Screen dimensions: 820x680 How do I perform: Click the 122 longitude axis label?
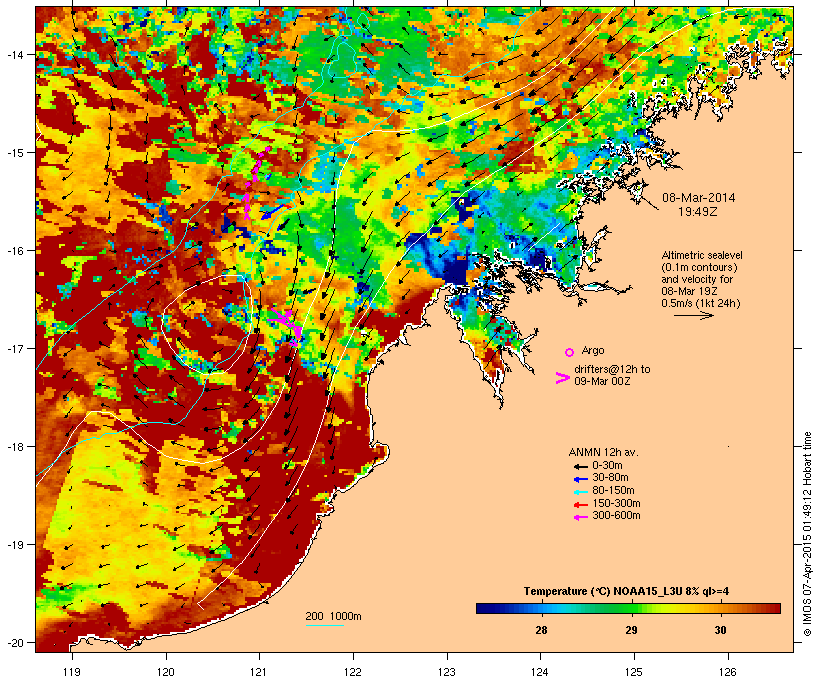[353, 672]
